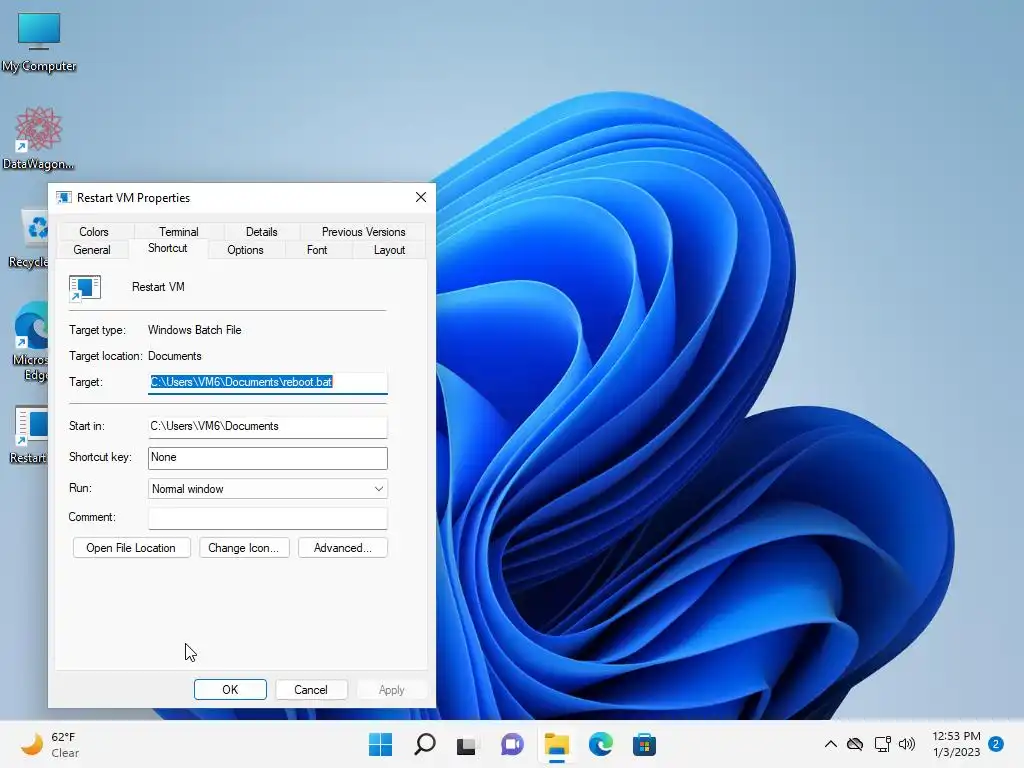Cancel the Restart VM Properties dialog
Screen dimensions: 1024x768
(311, 690)
